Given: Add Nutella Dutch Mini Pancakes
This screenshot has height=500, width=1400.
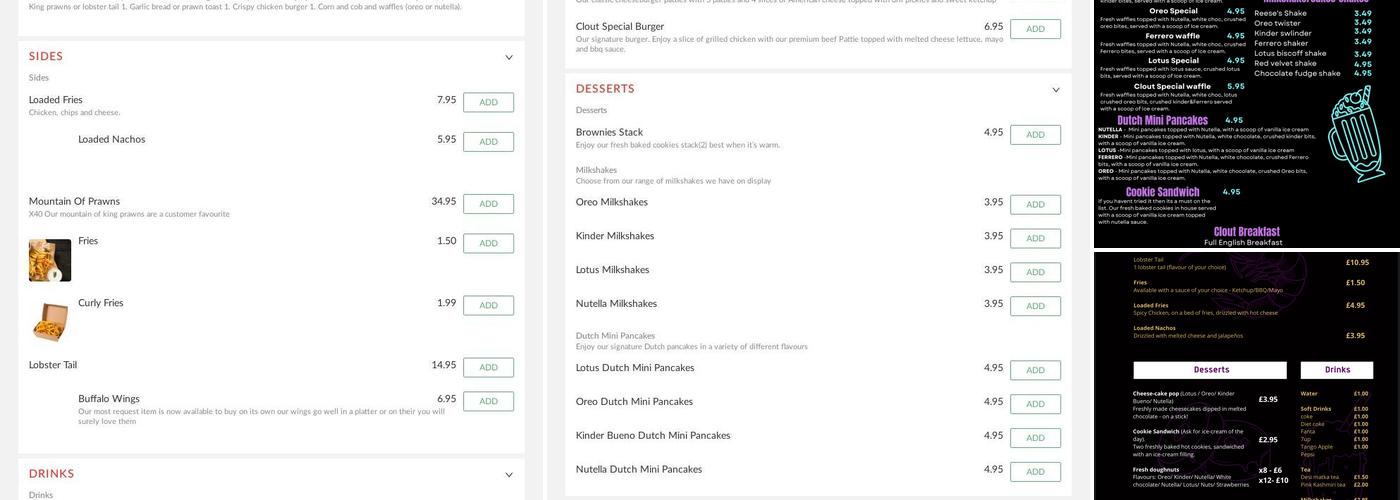Looking at the screenshot, I should [x=1035, y=472].
